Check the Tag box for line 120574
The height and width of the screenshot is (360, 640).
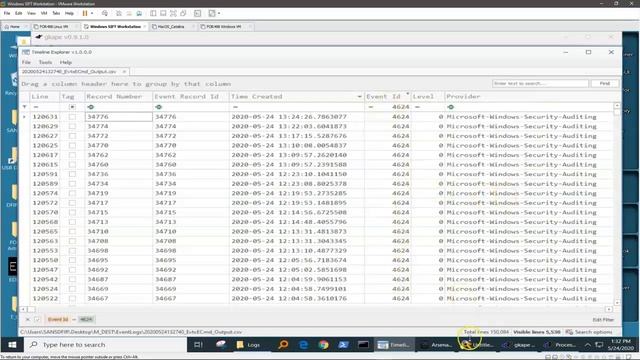pyautogui.click(x=72, y=193)
